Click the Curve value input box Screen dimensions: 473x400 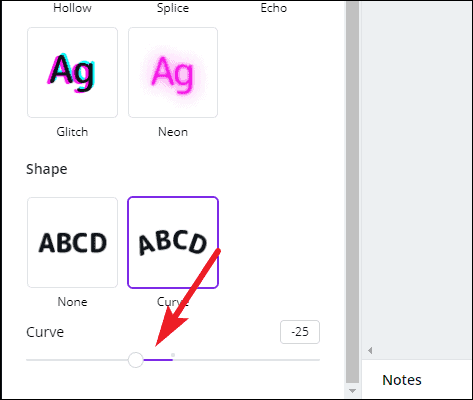coord(300,332)
